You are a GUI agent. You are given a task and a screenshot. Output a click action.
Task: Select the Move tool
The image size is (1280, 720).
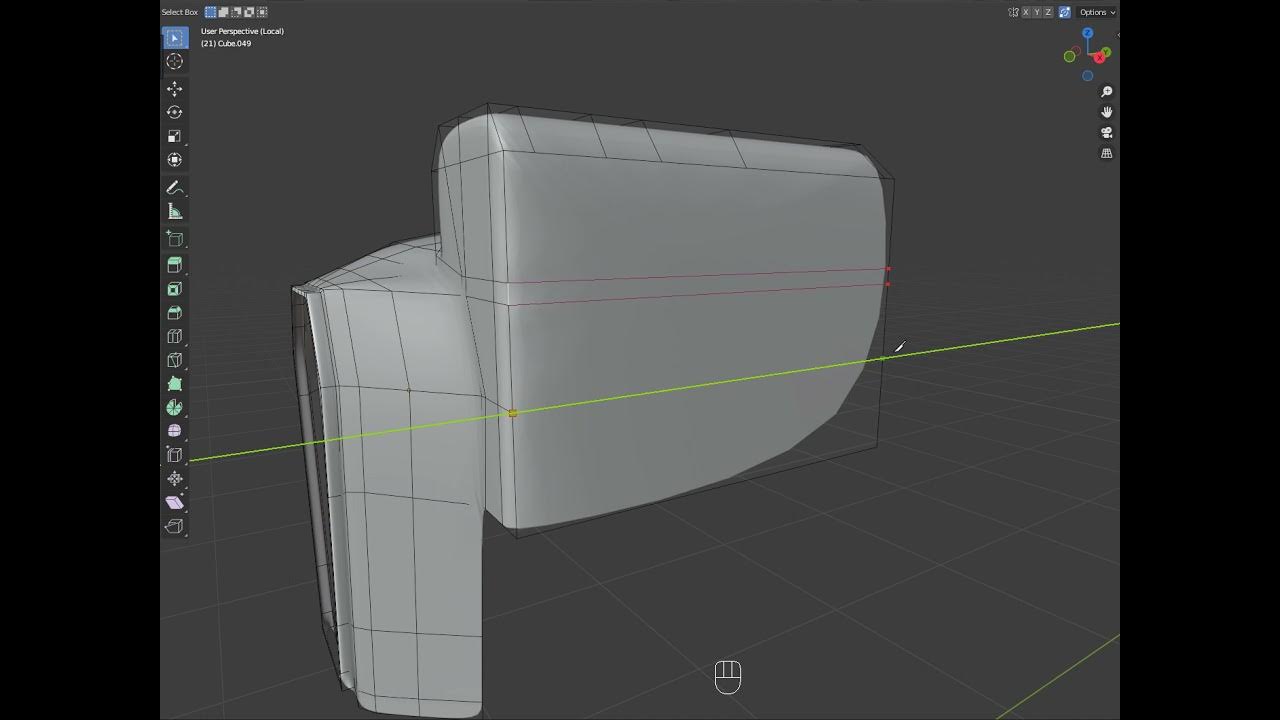point(175,89)
